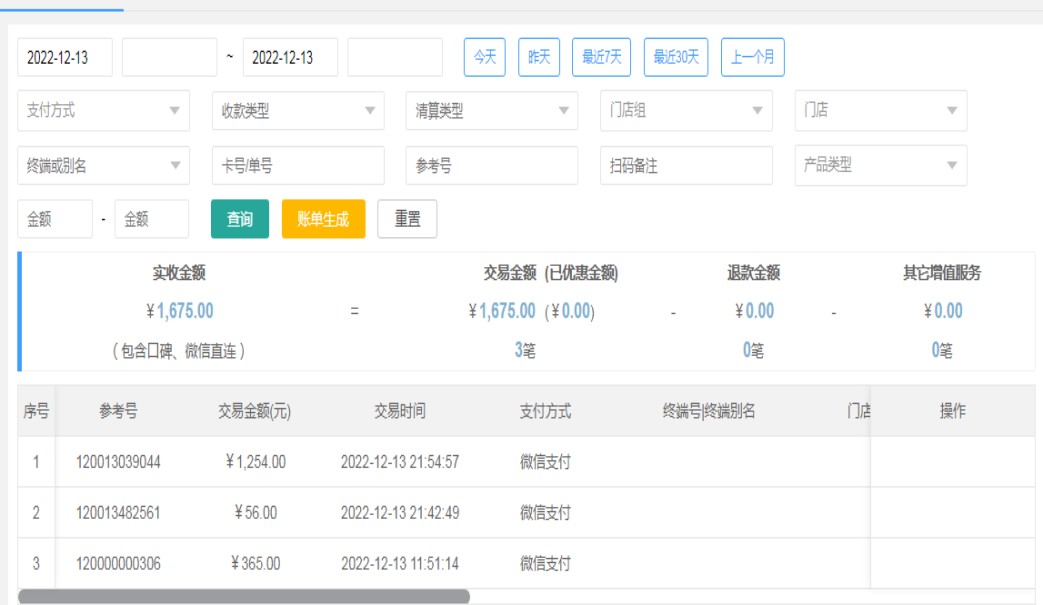Viewport: 1043px width, 605px height.
Task: Select the 昨天 date shortcut
Action: click(x=539, y=57)
